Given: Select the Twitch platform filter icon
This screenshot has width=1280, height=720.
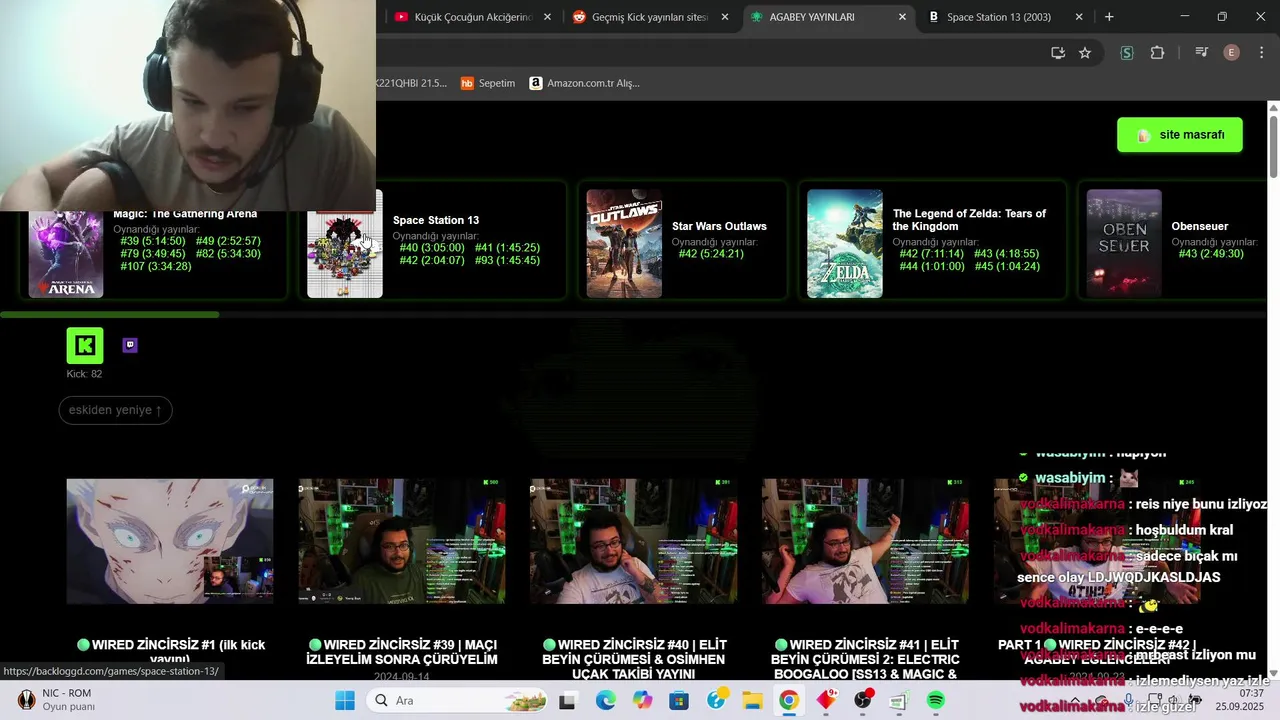Looking at the screenshot, I should [x=130, y=345].
